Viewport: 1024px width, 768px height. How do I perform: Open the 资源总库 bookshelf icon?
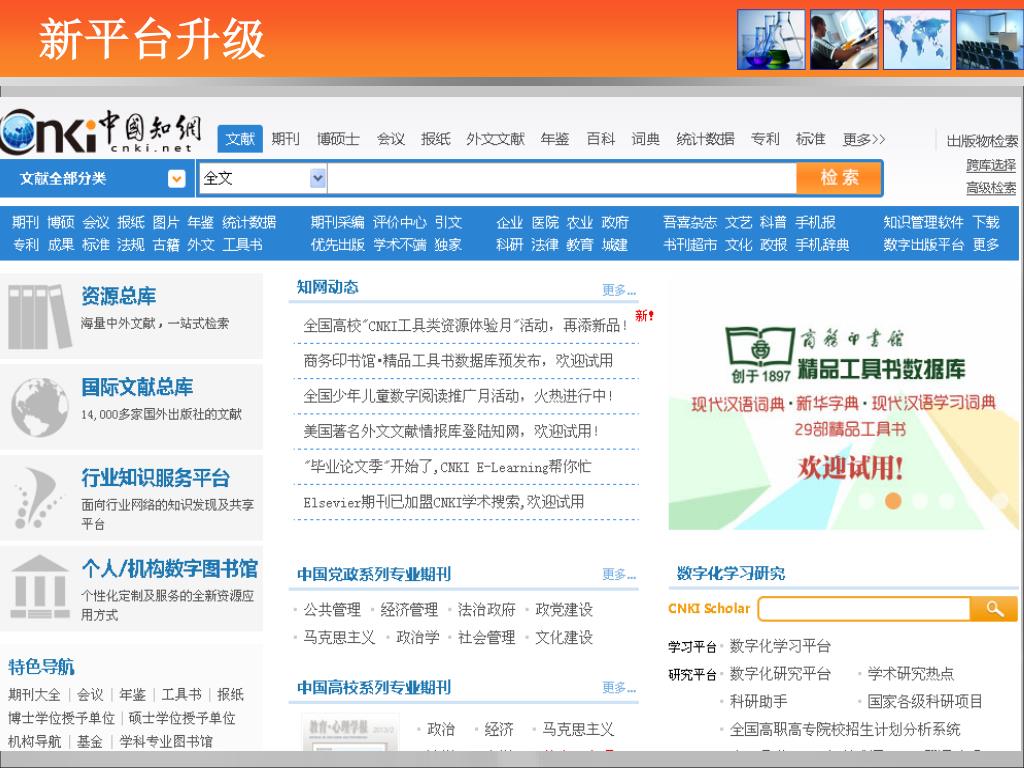pyautogui.click(x=39, y=316)
